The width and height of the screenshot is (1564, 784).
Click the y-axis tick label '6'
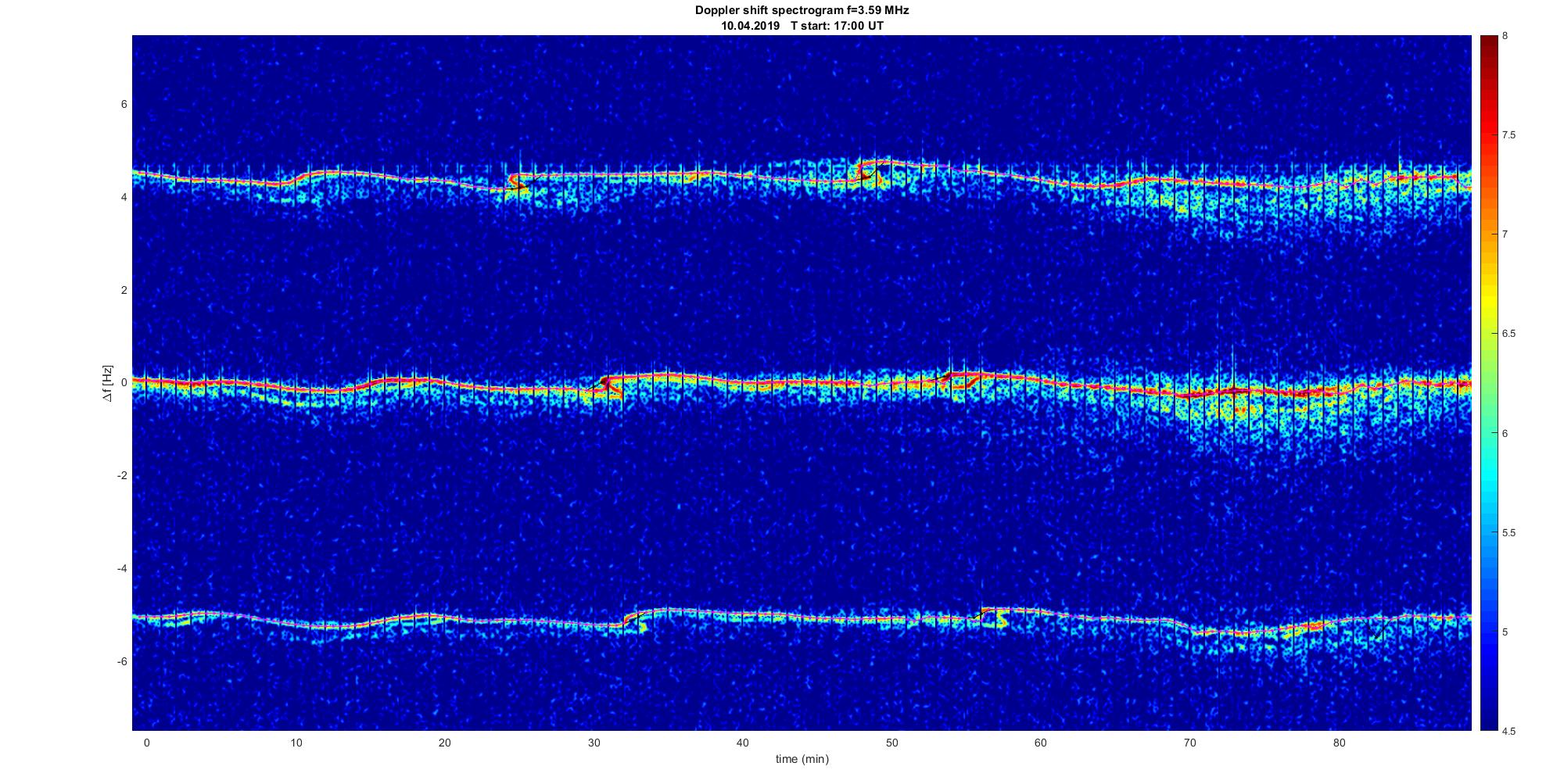(x=124, y=104)
